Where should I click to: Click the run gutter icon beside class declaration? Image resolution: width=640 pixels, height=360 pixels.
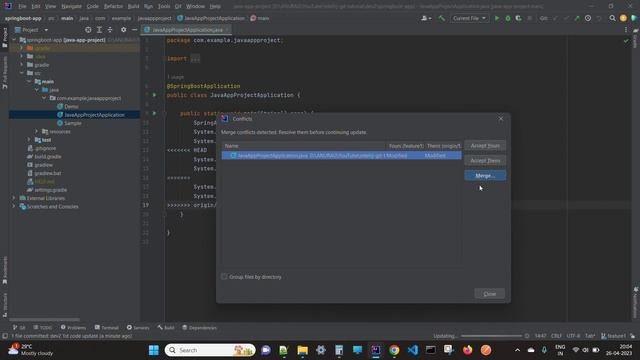[x=154, y=95]
